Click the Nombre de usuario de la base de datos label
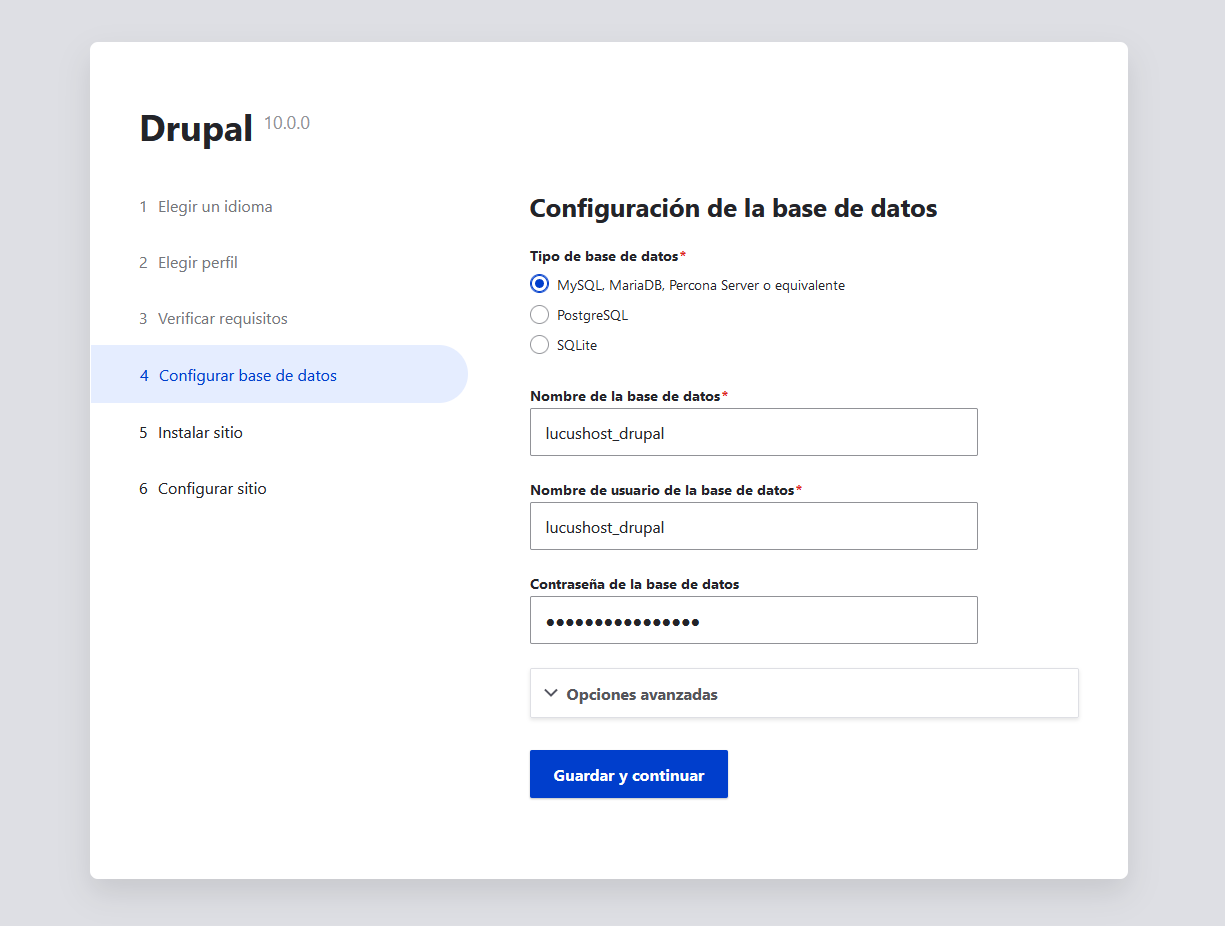This screenshot has width=1225, height=926. (x=662, y=490)
